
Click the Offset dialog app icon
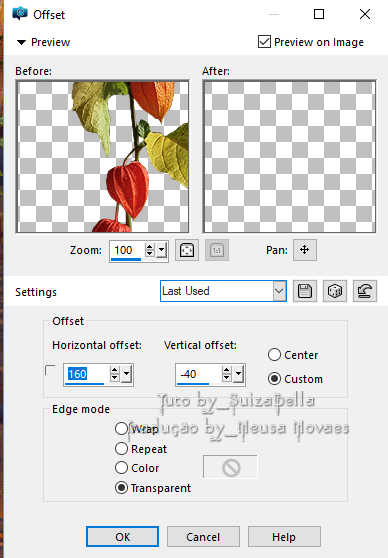click(20, 14)
